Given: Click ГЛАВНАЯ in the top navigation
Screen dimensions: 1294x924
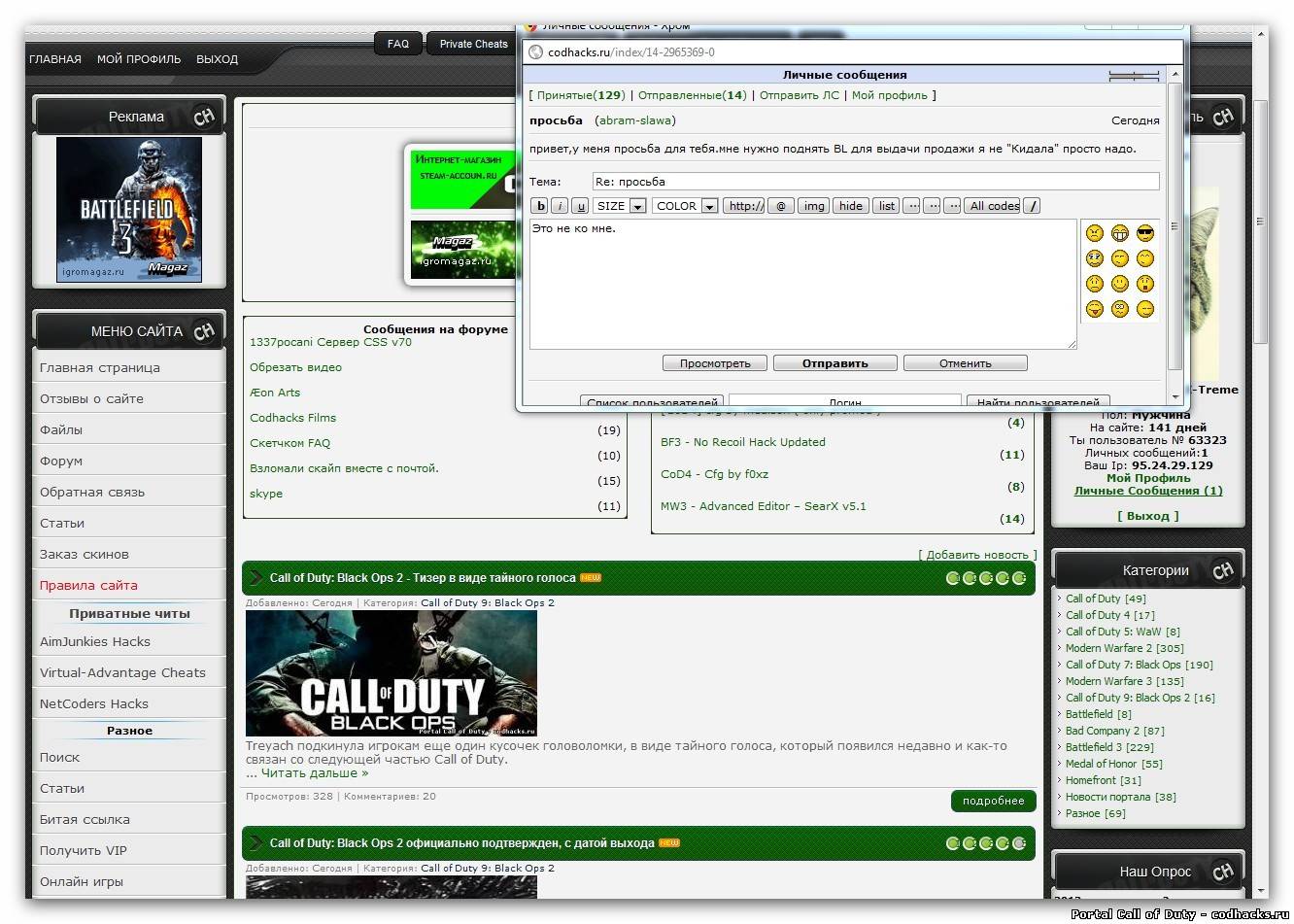Looking at the screenshot, I should click(55, 59).
